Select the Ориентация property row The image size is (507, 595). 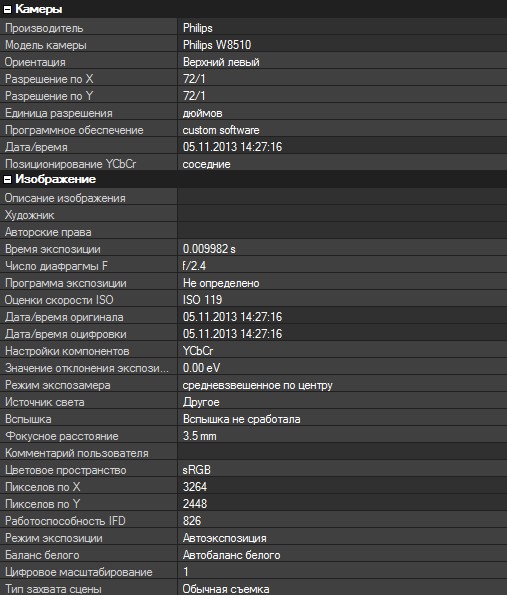254,62
